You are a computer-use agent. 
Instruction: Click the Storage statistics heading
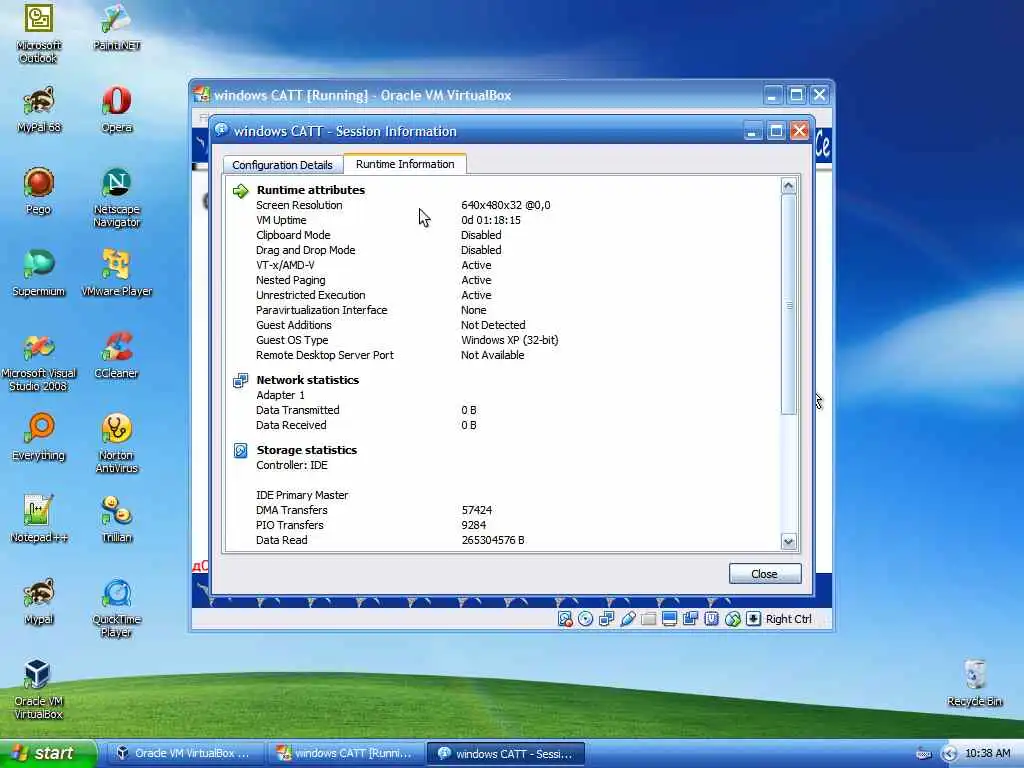tap(307, 450)
